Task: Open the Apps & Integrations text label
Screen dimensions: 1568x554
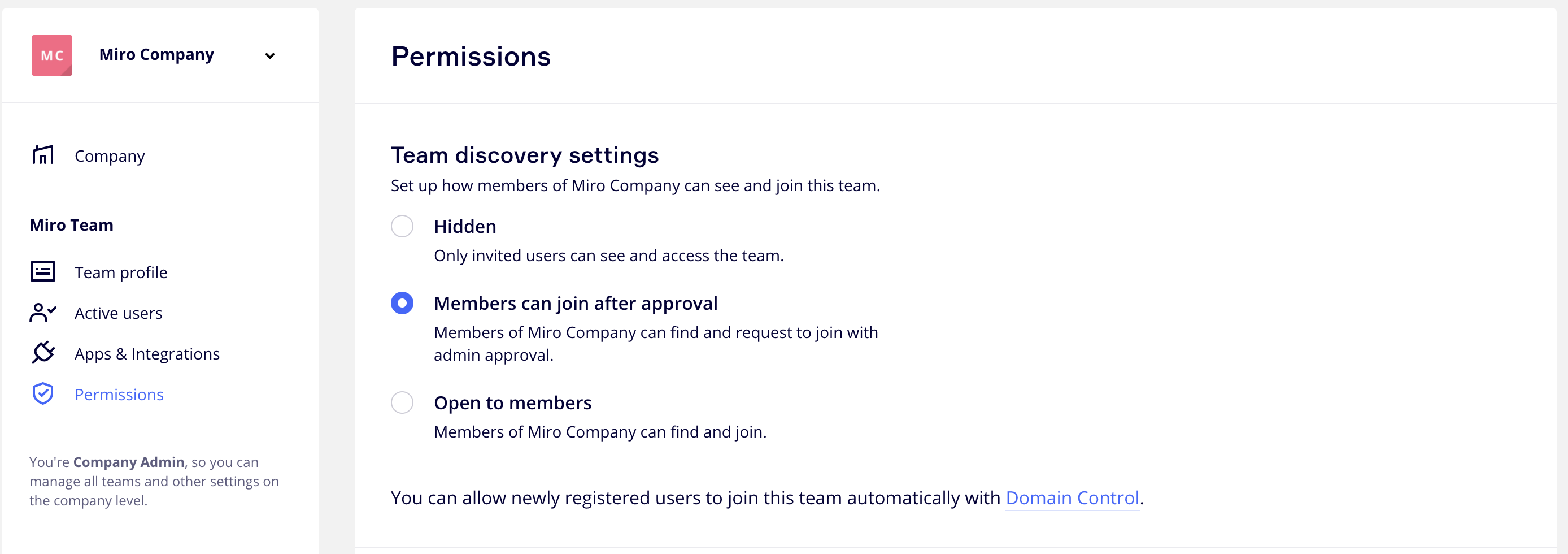Action: (x=147, y=354)
